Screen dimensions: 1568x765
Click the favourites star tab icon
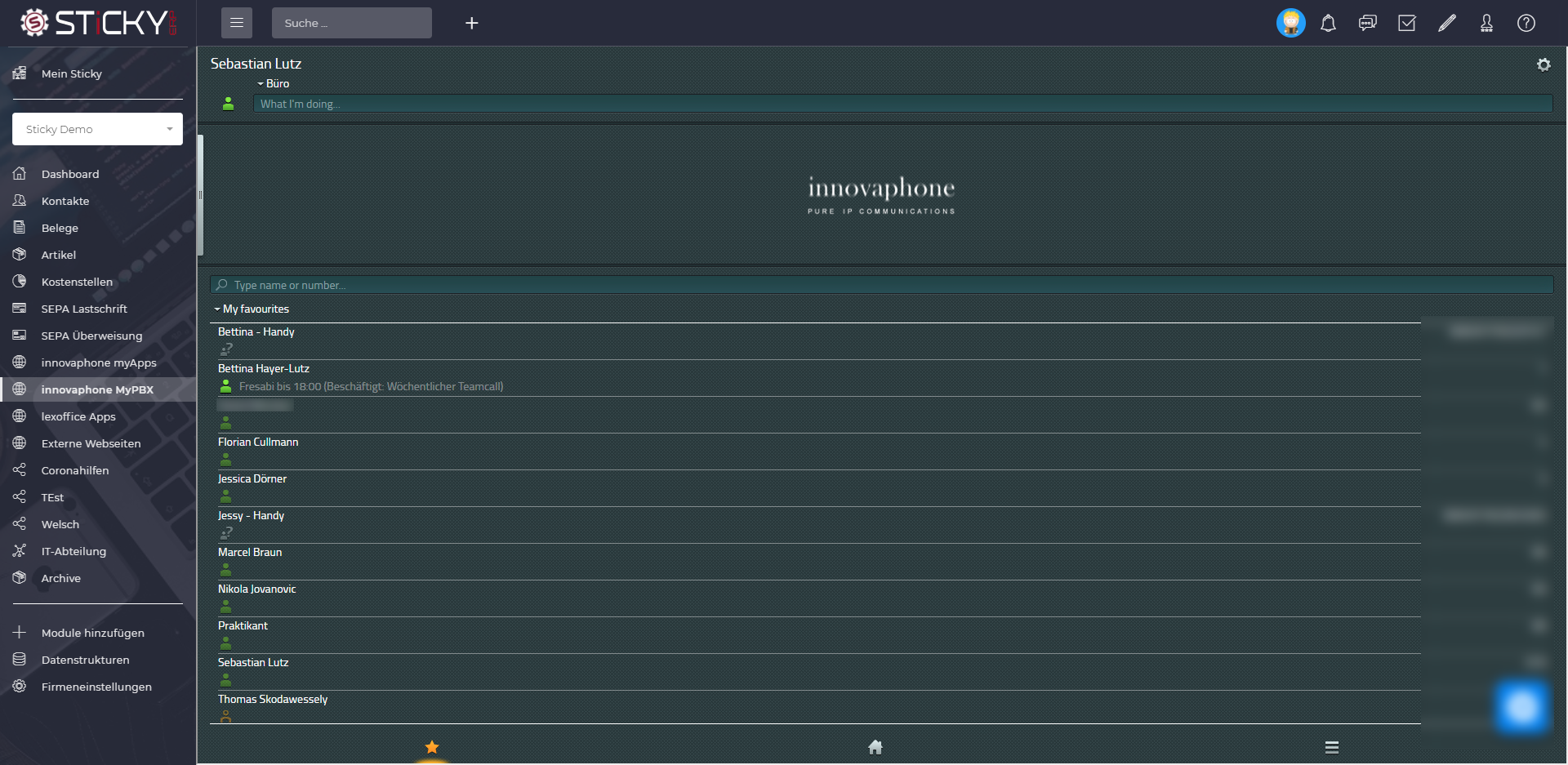click(432, 747)
